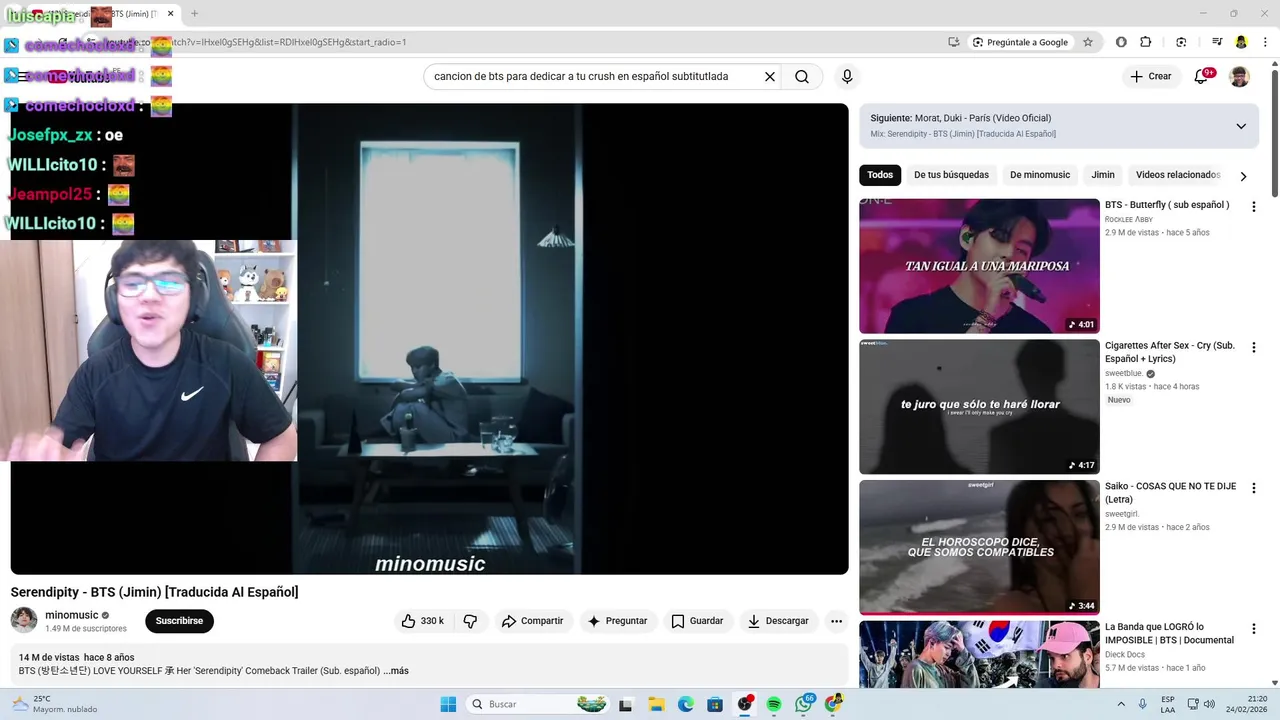
Task: Click the Guardar button
Action: [697, 621]
